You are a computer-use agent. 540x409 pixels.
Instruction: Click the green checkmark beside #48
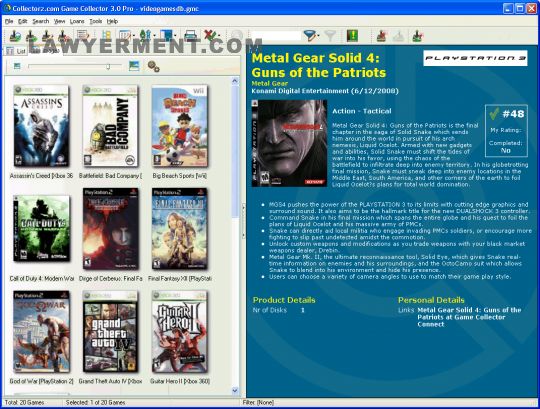pos(494,113)
